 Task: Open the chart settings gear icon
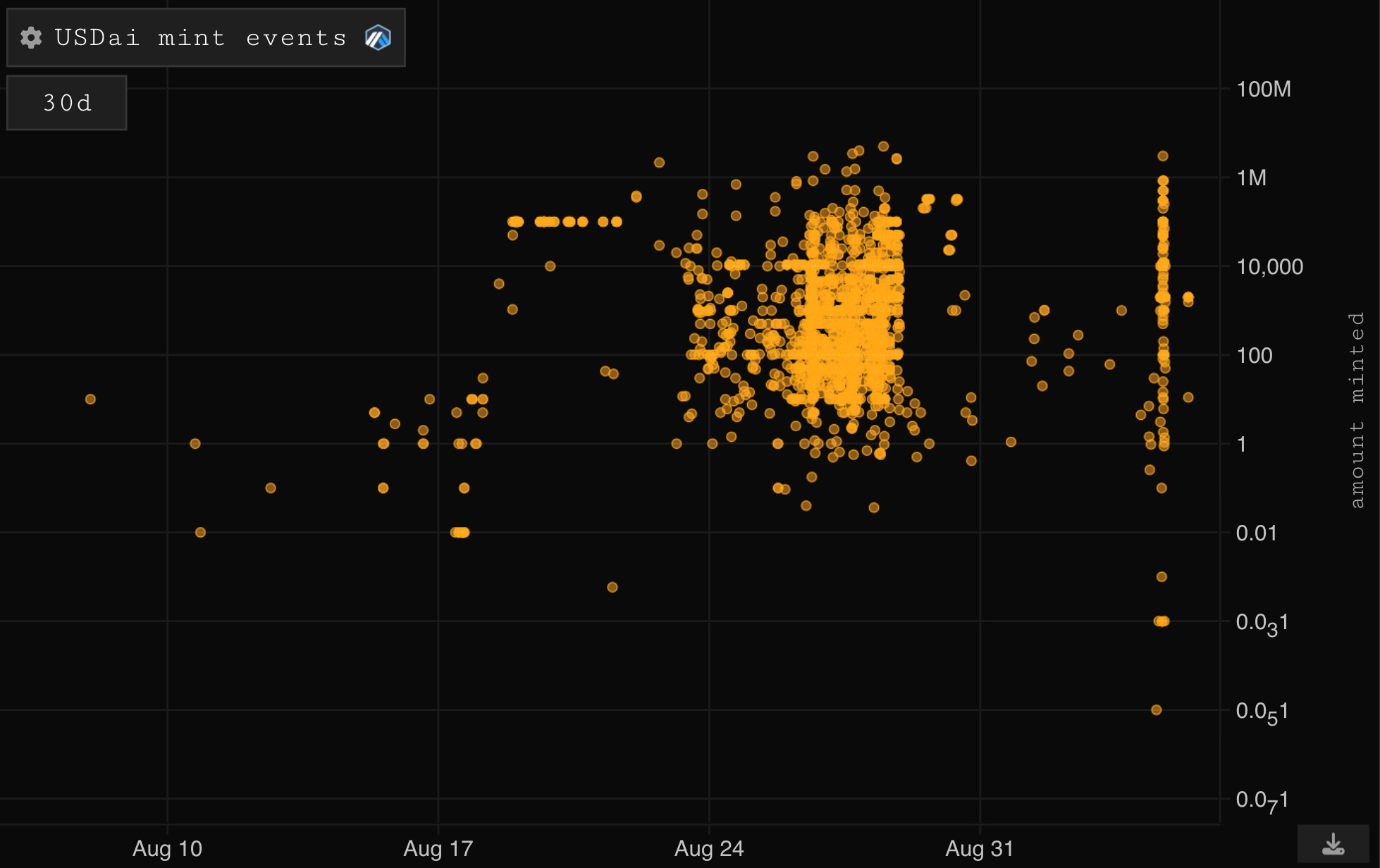click(x=31, y=37)
